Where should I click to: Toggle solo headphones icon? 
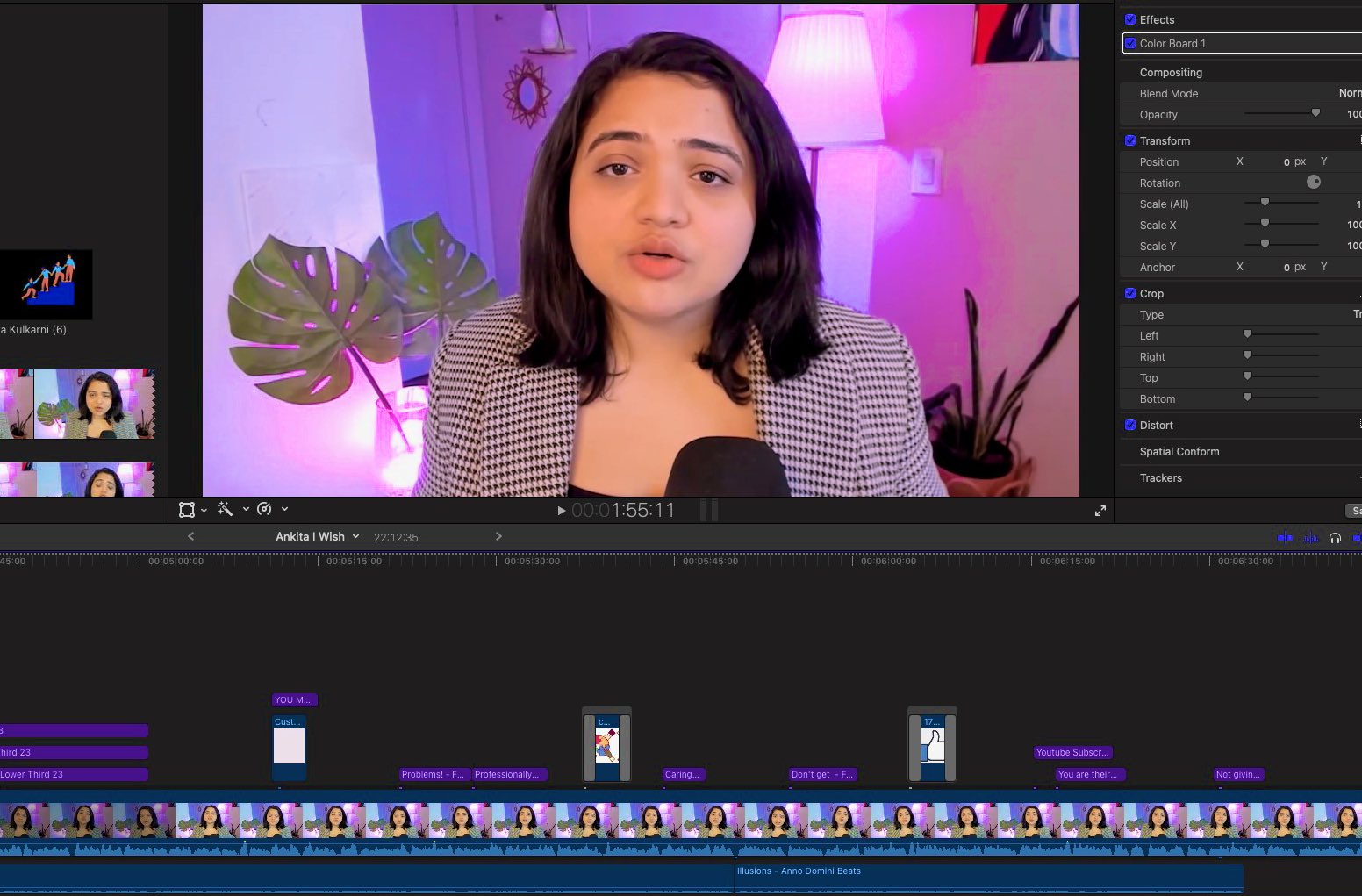coord(1335,538)
